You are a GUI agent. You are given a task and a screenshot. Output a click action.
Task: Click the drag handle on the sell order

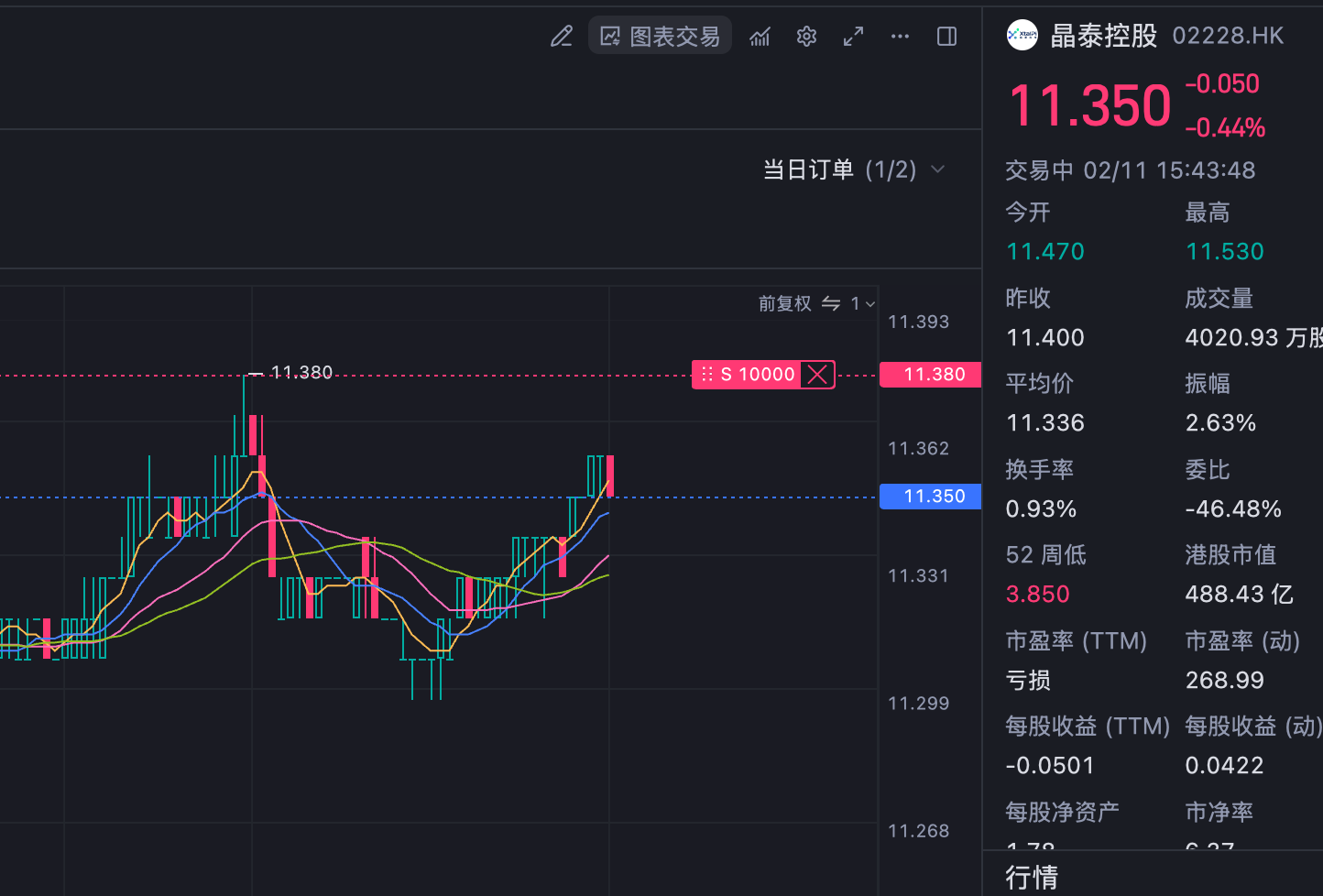tap(706, 375)
